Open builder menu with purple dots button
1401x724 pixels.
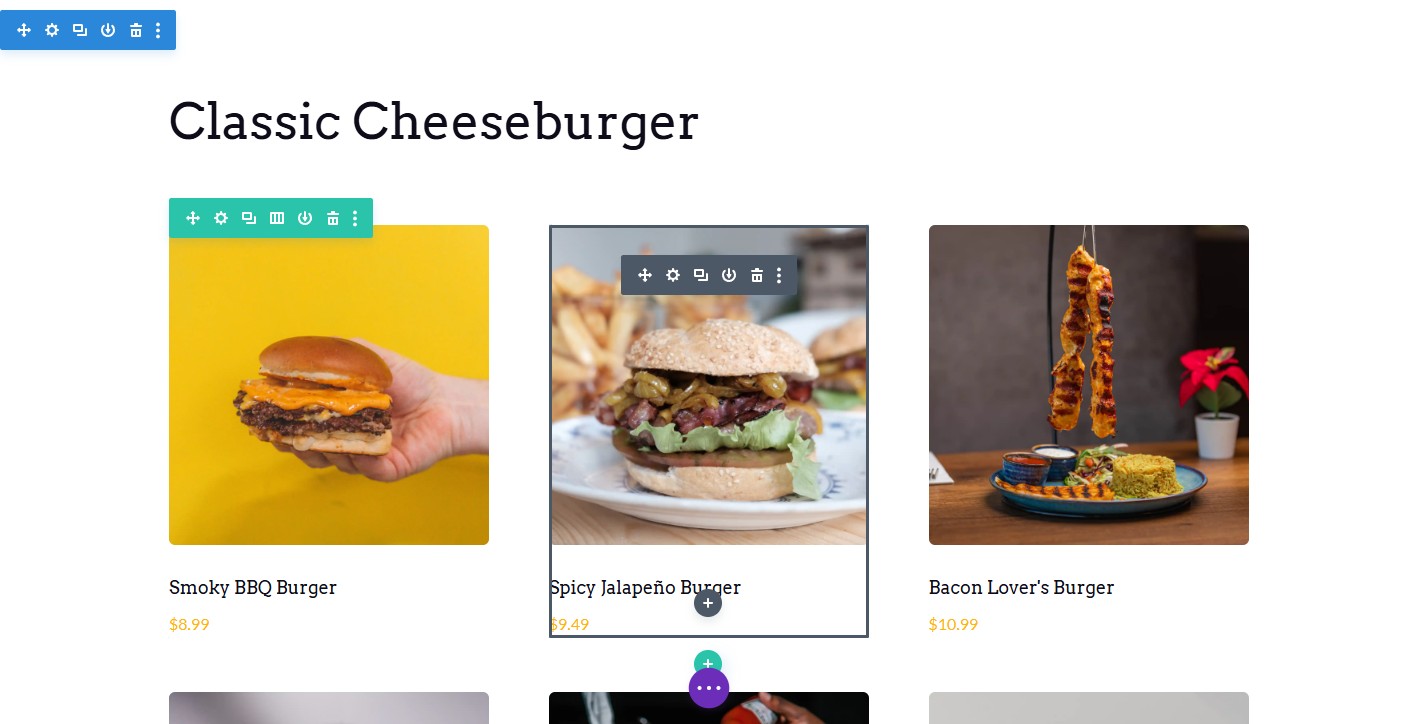point(709,688)
